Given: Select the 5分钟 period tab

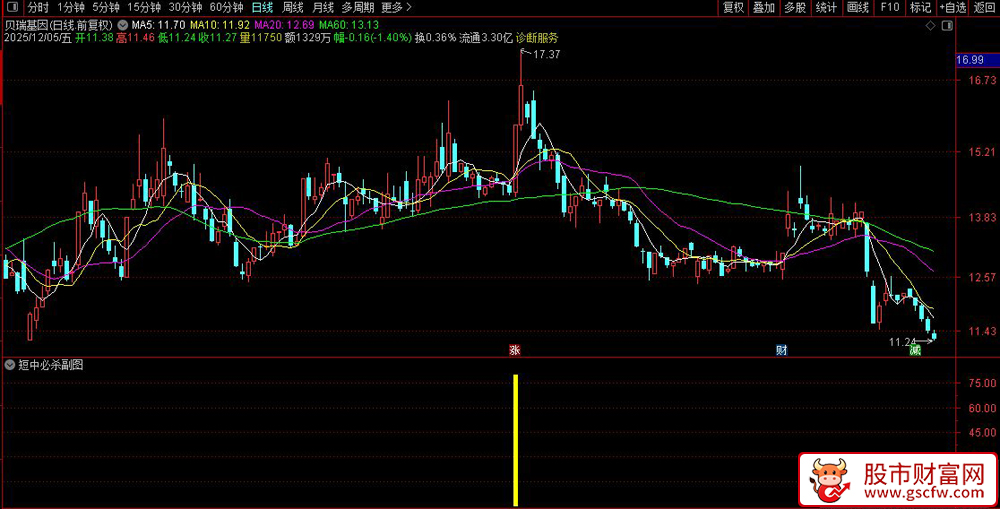Looking at the screenshot, I should (x=106, y=8).
